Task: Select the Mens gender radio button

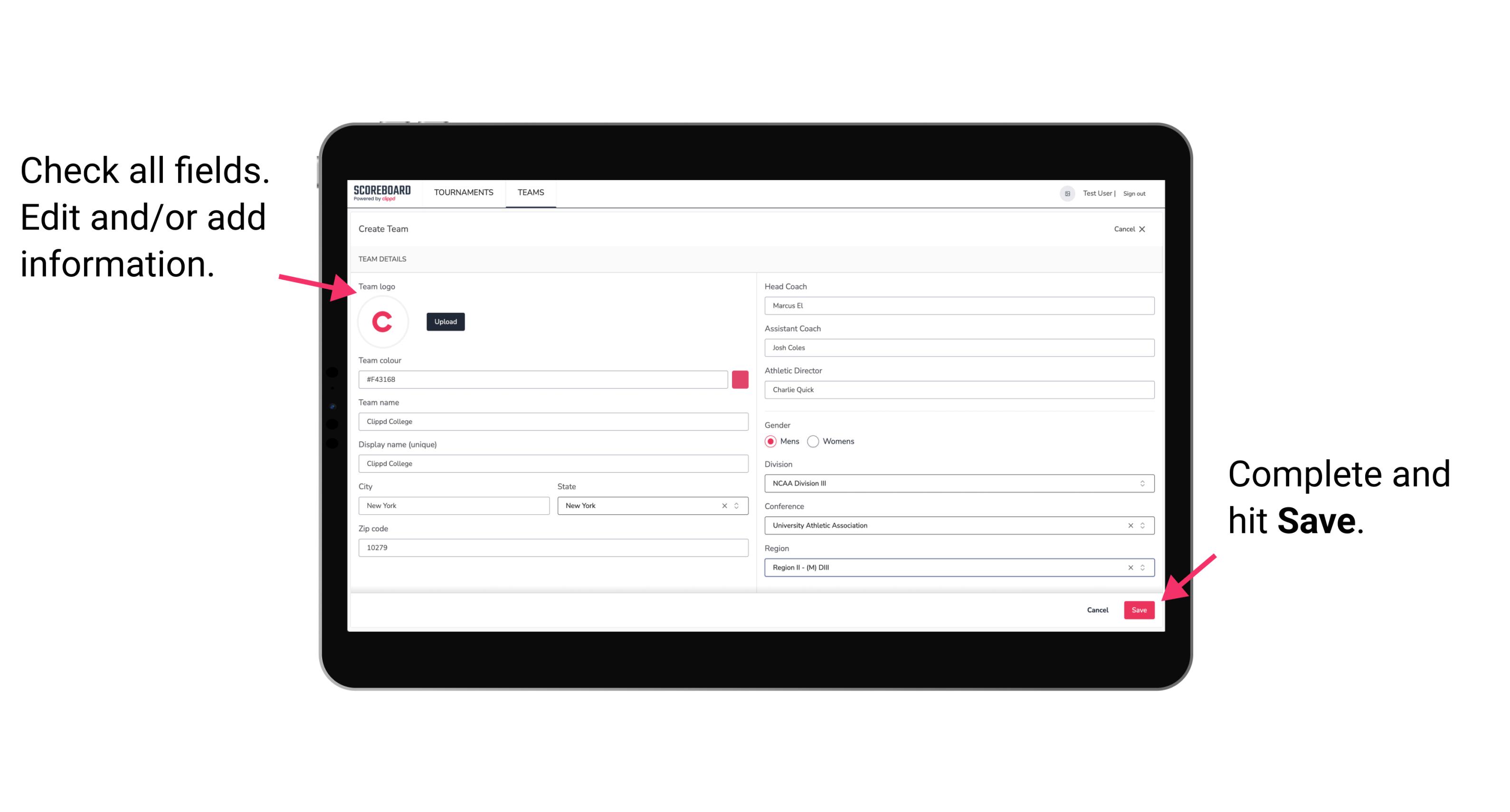Action: click(x=770, y=441)
